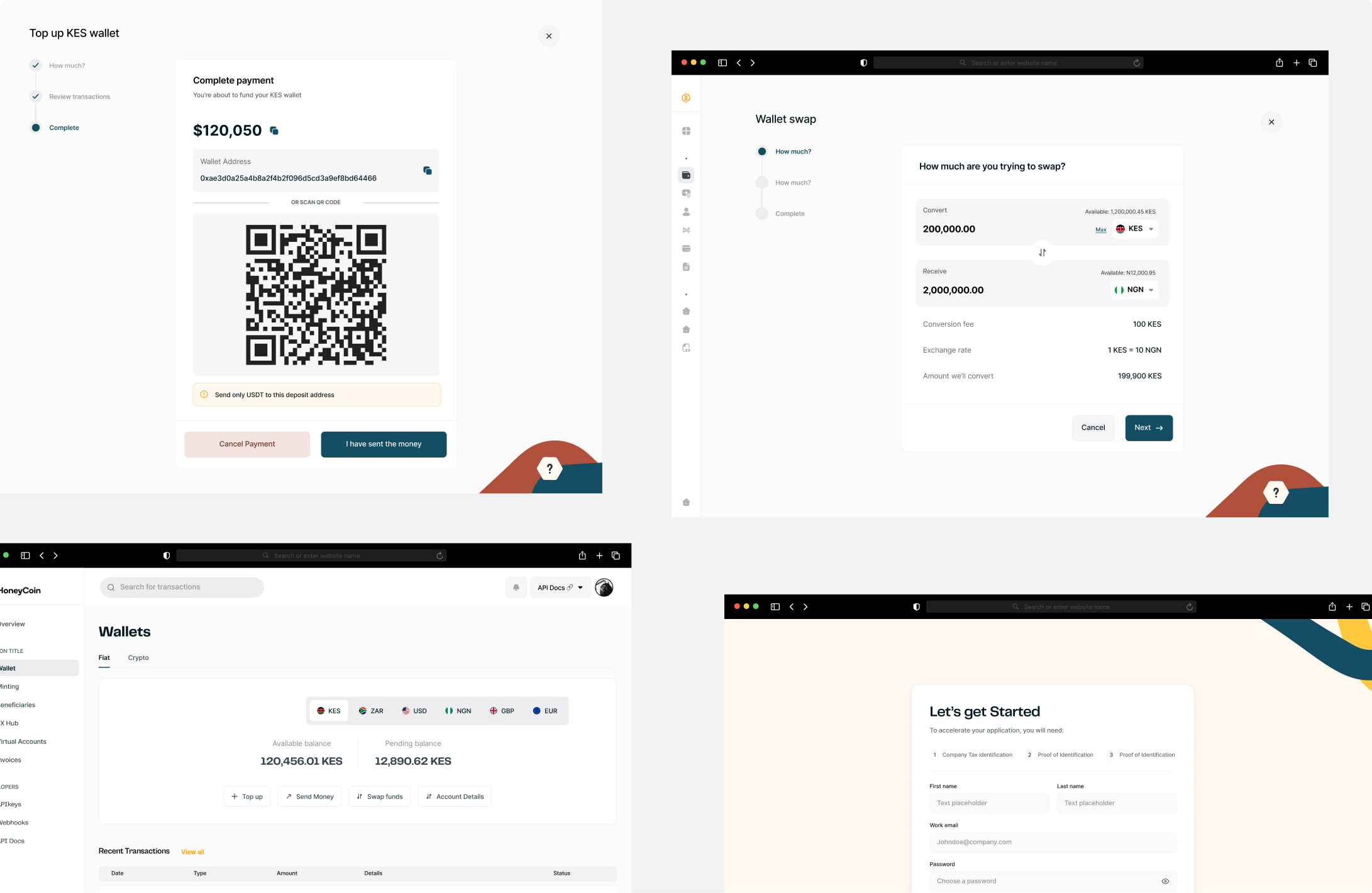Toggle password visibility eye icon

coord(1165,881)
